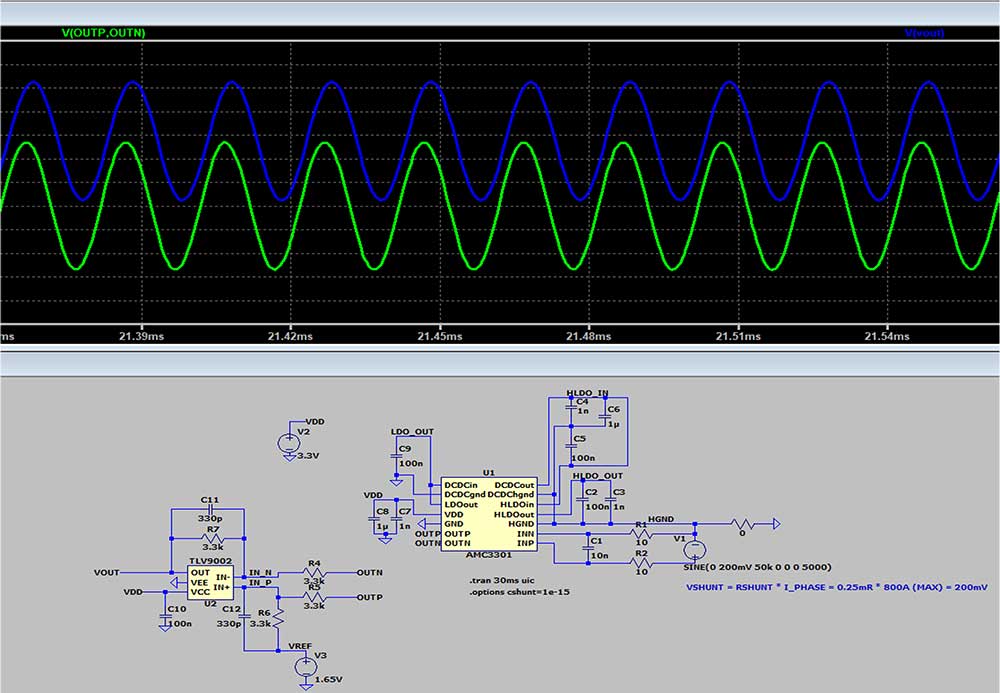Select the V(OUTP,OUTN) green trace label

click(x=103, y=33)
